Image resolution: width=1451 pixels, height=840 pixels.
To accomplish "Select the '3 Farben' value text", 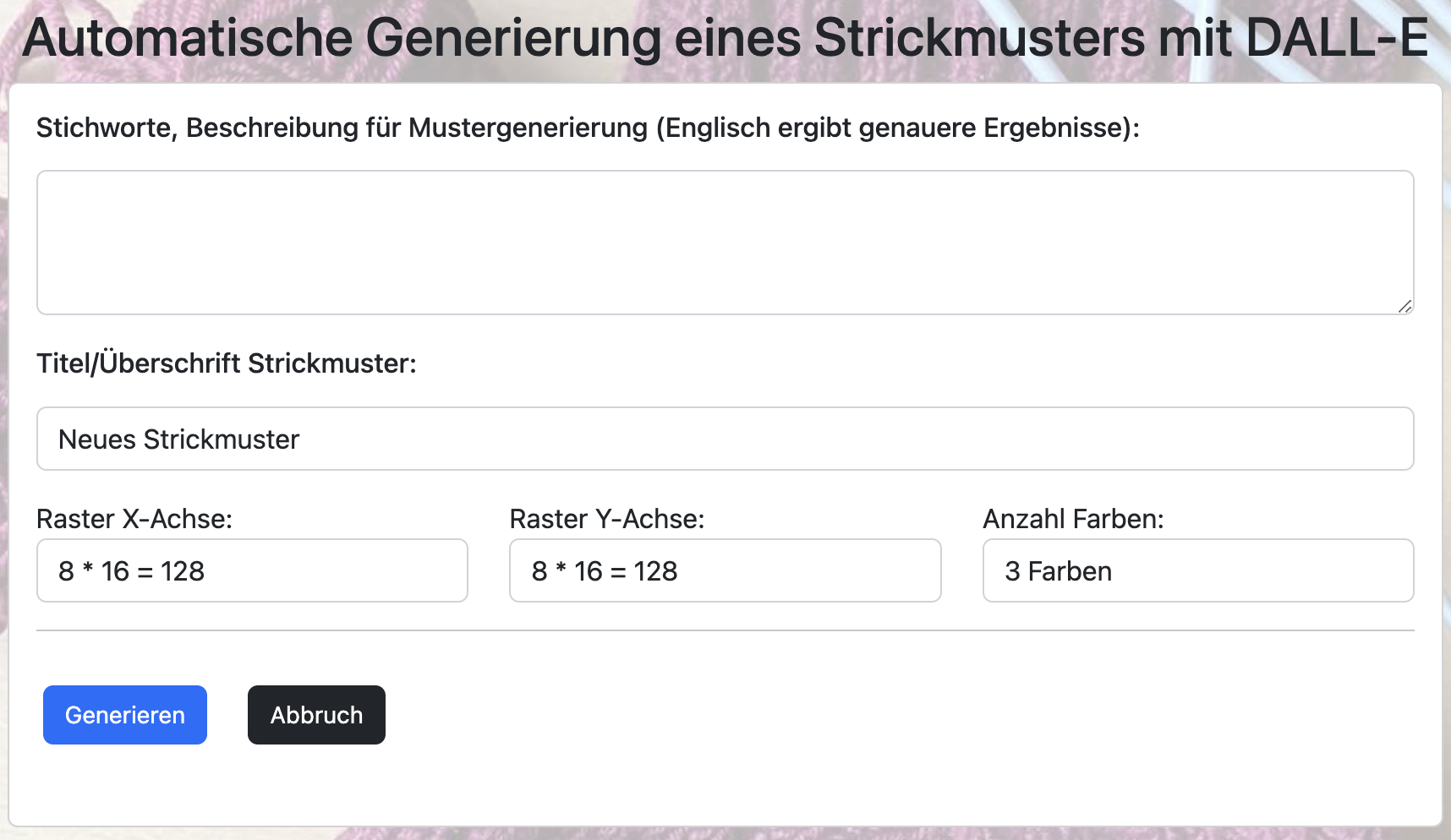I will click(1058, 571).
